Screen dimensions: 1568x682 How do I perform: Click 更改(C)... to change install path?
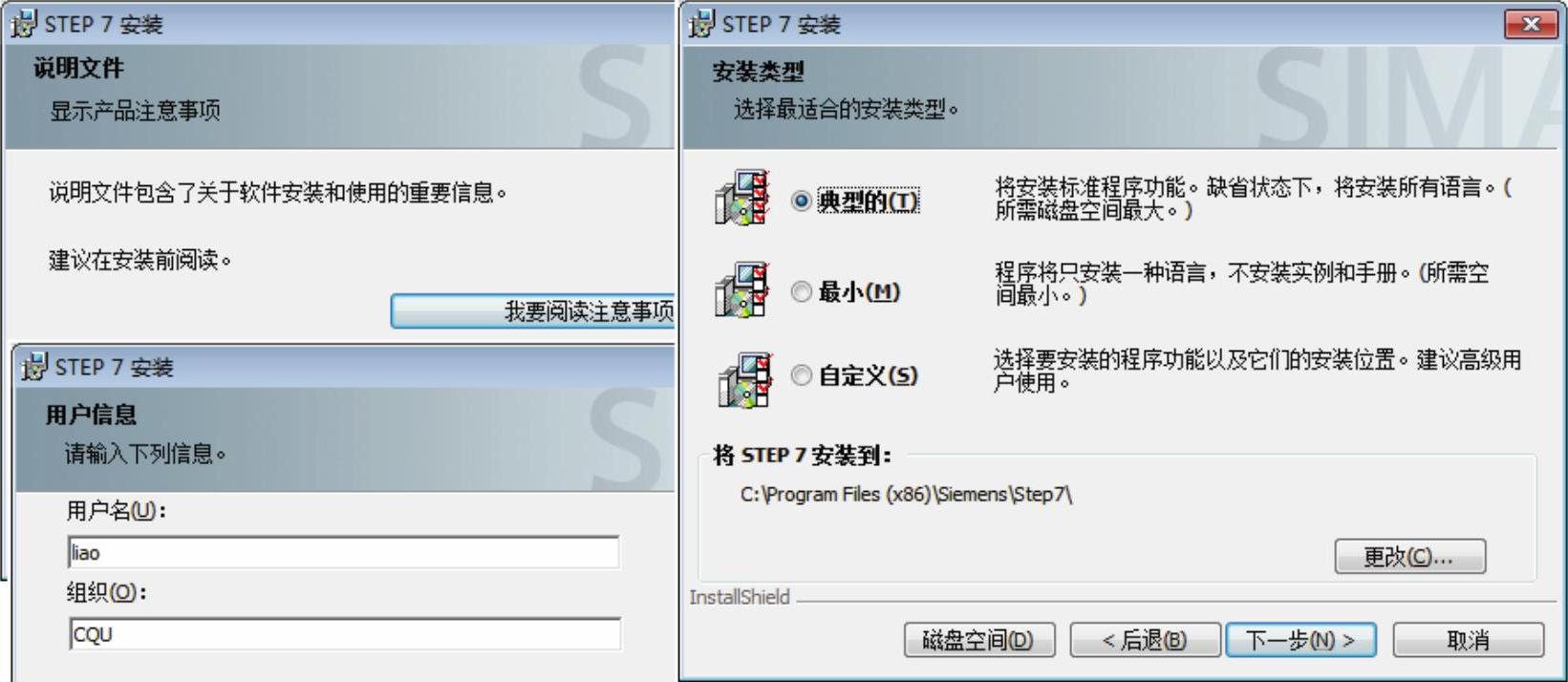1409,557
